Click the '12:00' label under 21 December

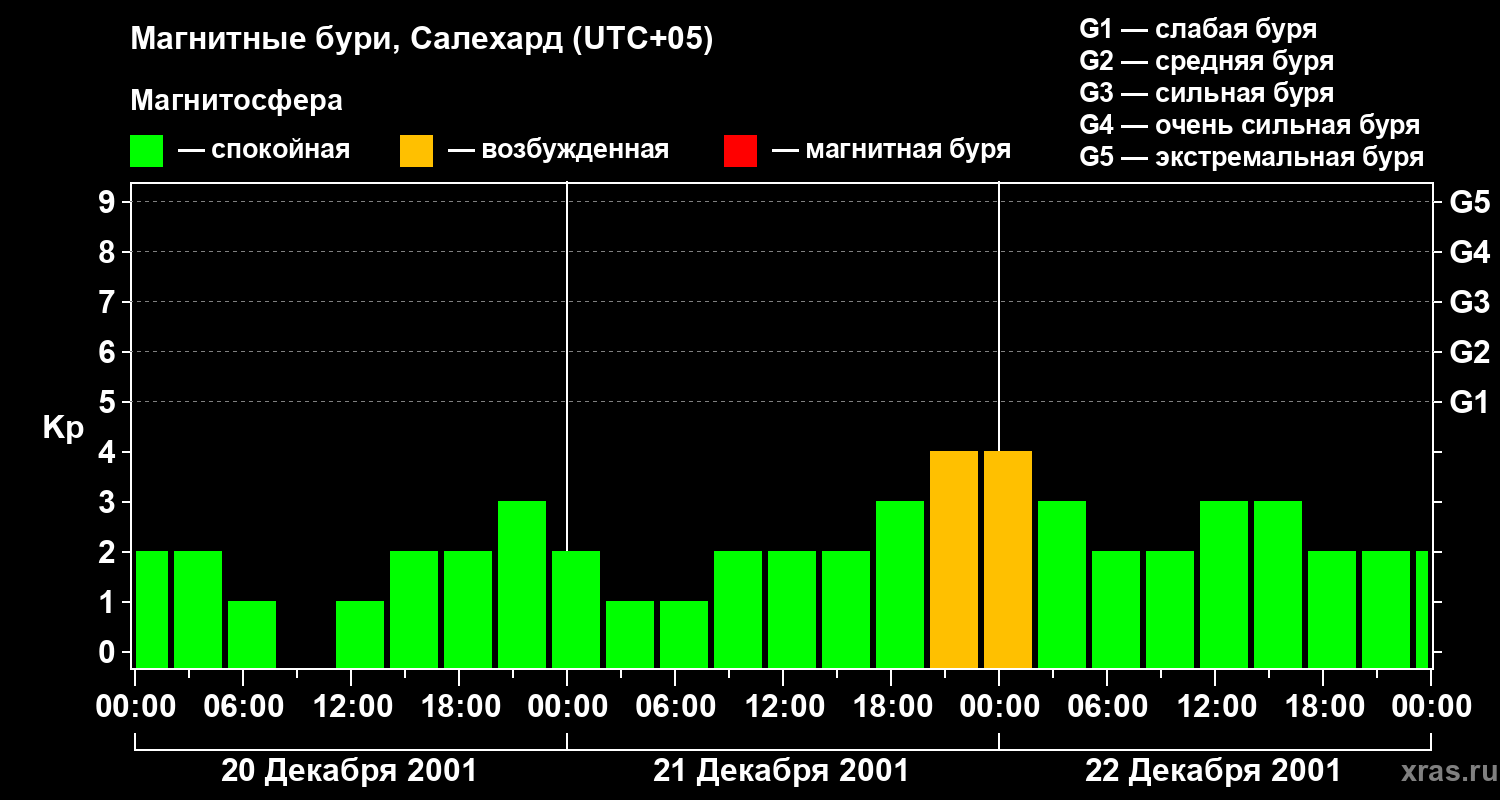pos(783,706)
